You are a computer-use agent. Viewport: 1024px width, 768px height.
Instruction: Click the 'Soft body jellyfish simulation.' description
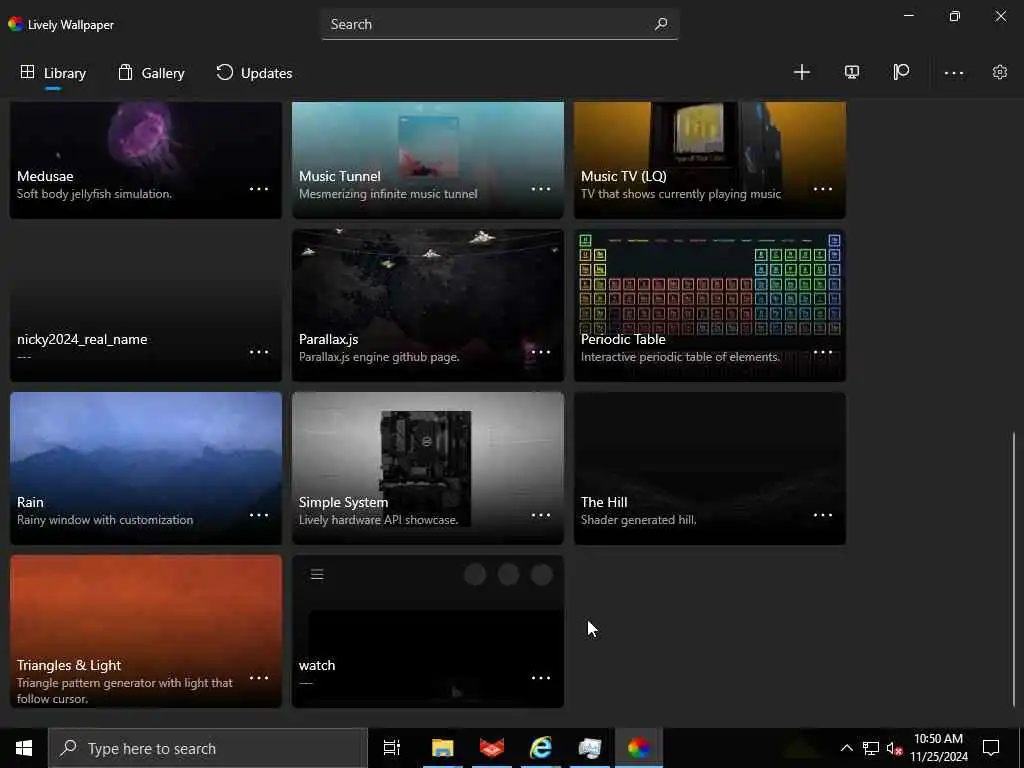click(x=95, y=194)
